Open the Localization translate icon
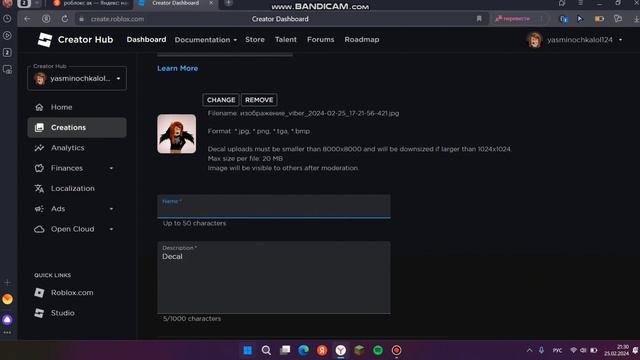Screen dimensions: 640x360 click(39, 189)
